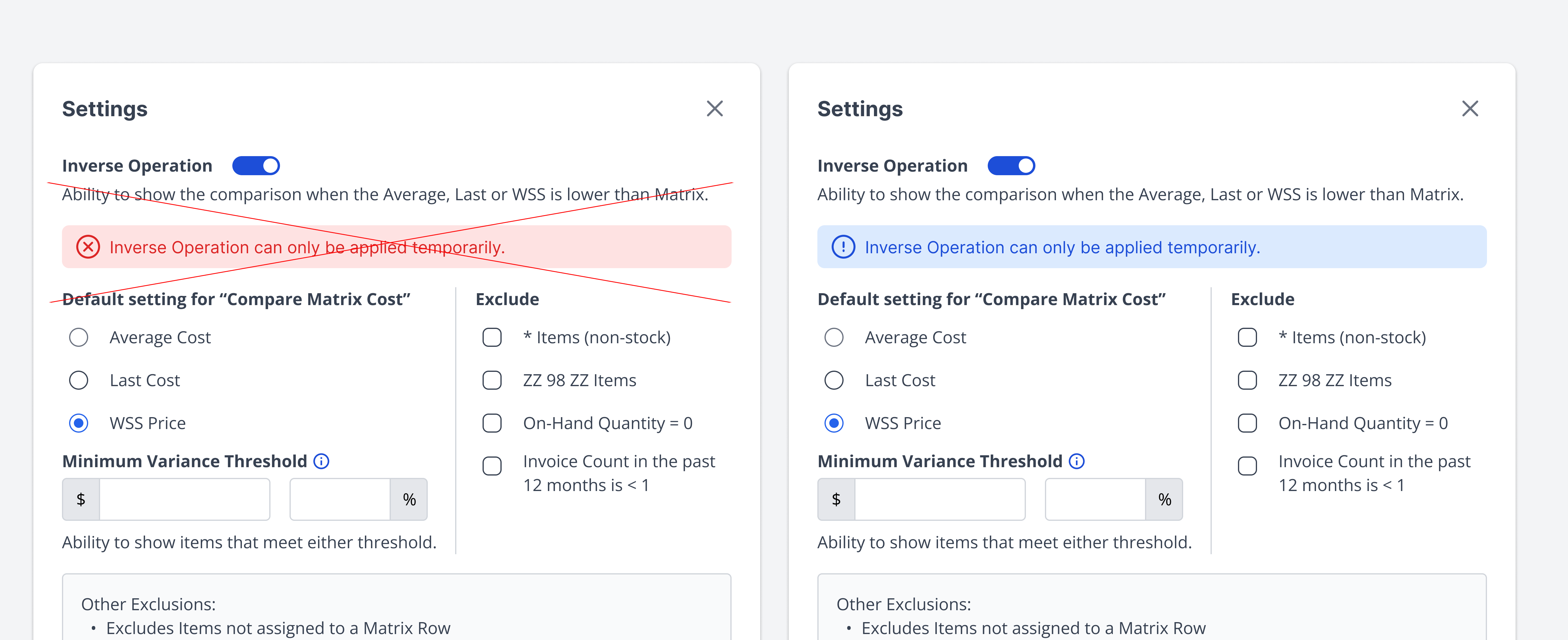Turn off Inverse Operation toggle in right panel
1568x640 pixels.
click(x=1011, y=166)
